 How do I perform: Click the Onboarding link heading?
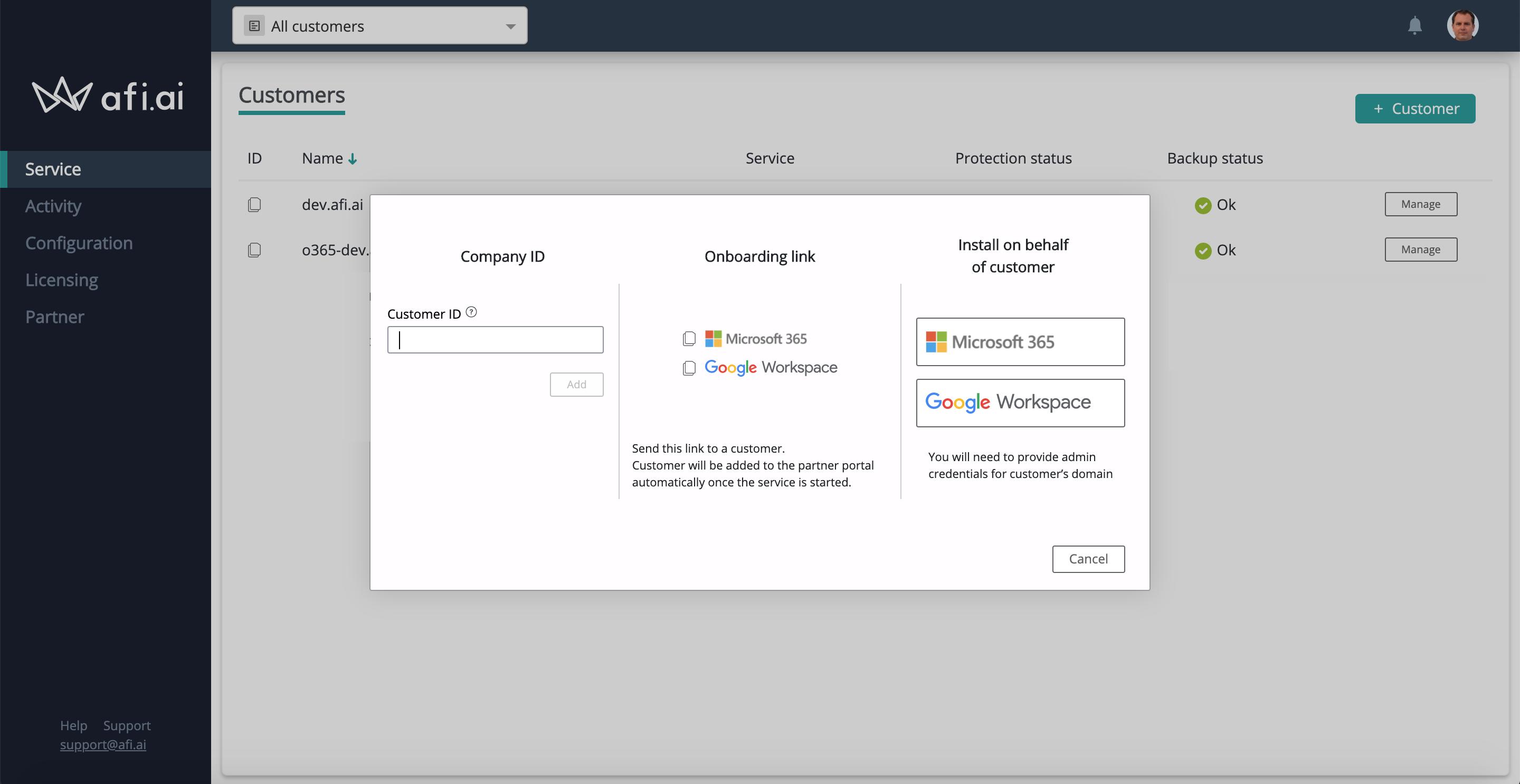(759, 256)
